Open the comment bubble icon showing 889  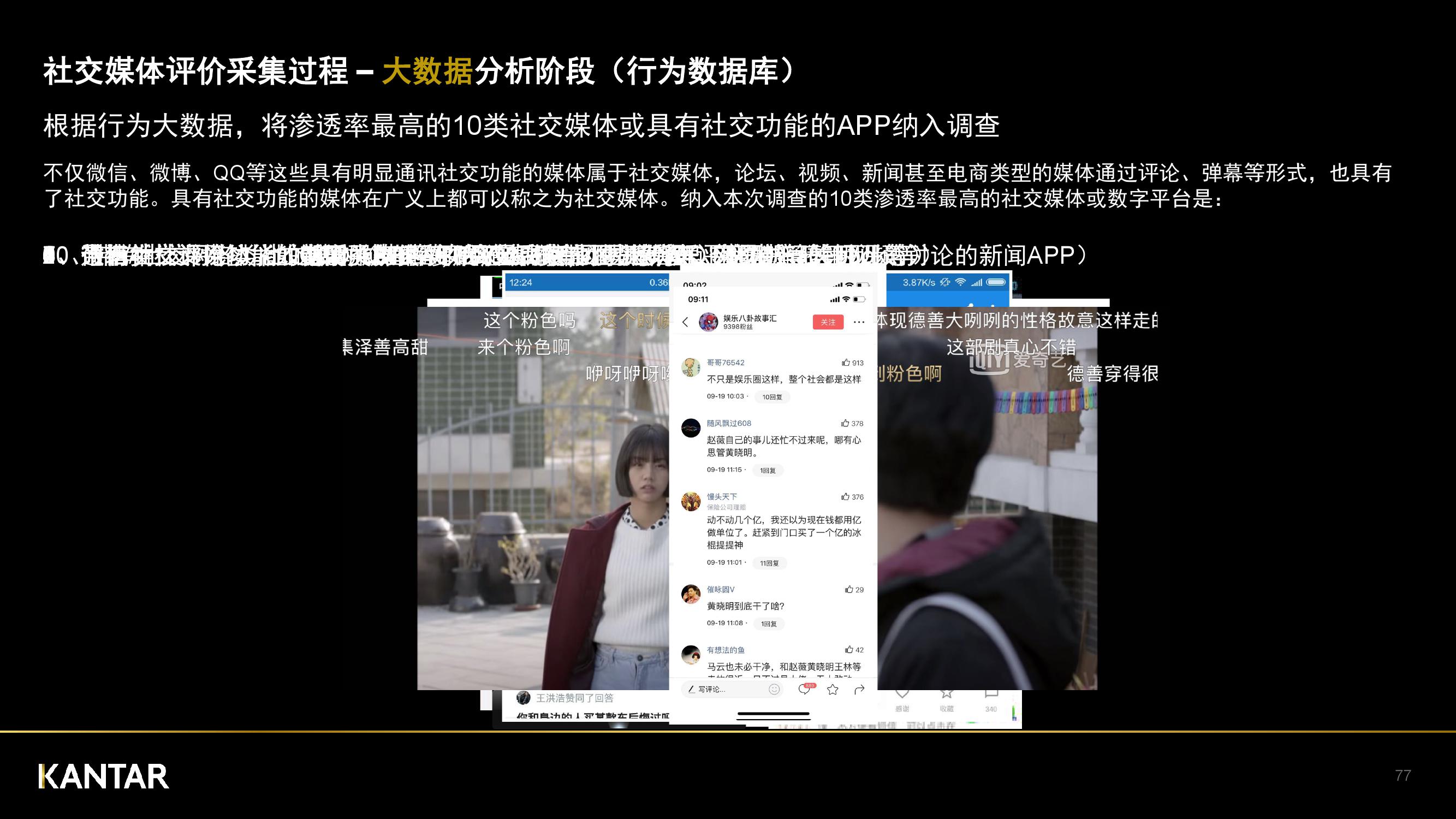[804, 690]
